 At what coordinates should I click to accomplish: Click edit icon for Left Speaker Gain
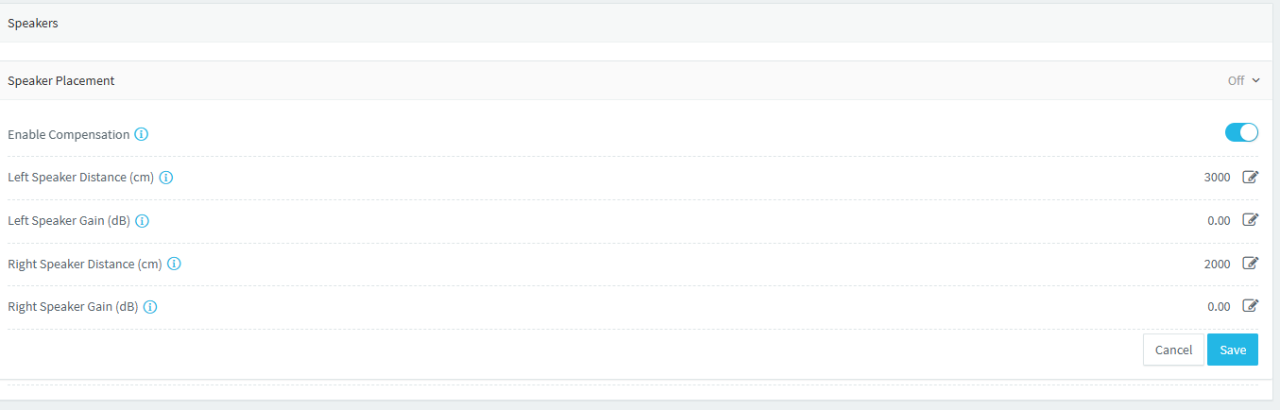[x=1250, y=220]
